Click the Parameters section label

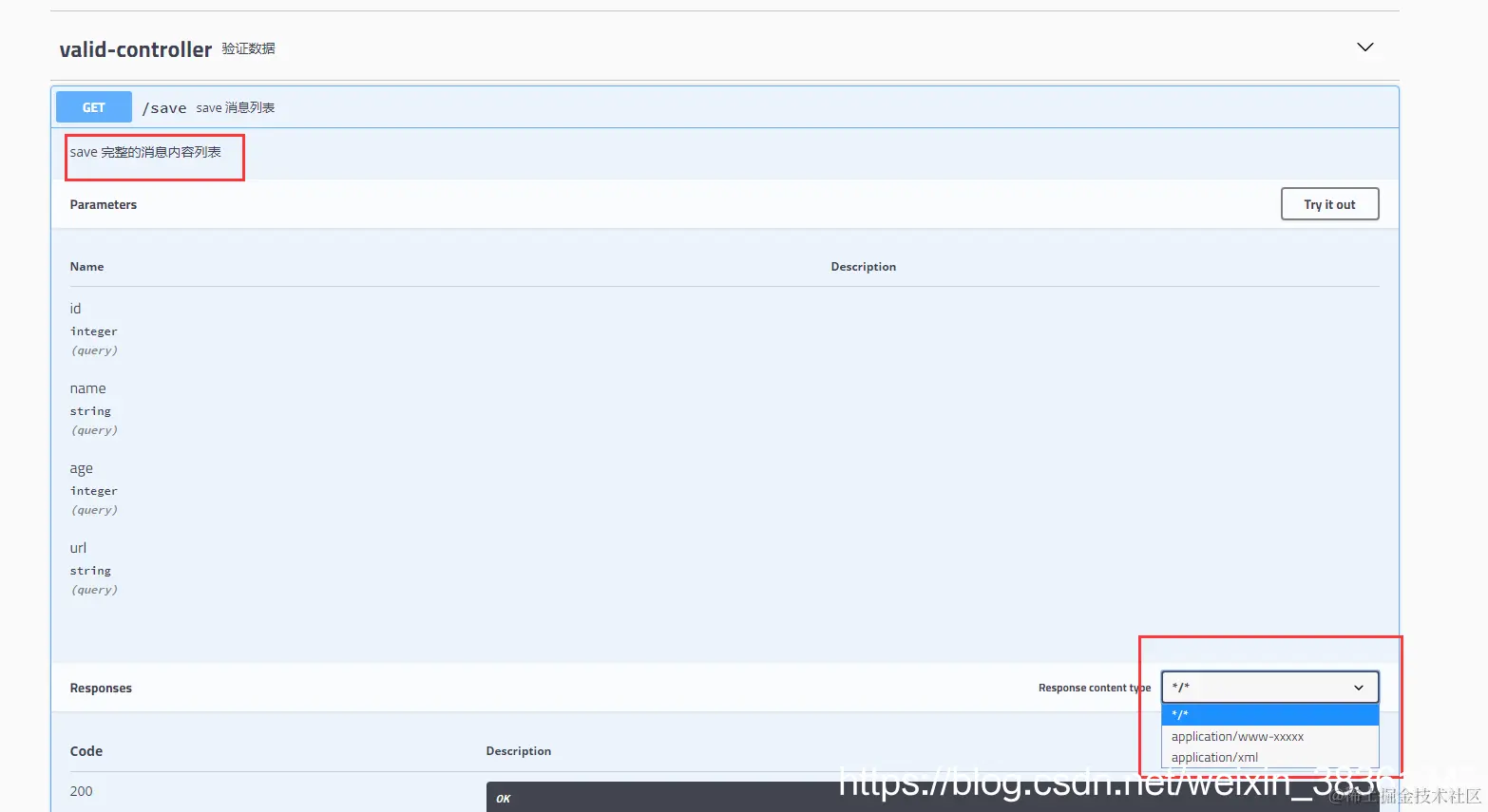click(x=104, y=204)
